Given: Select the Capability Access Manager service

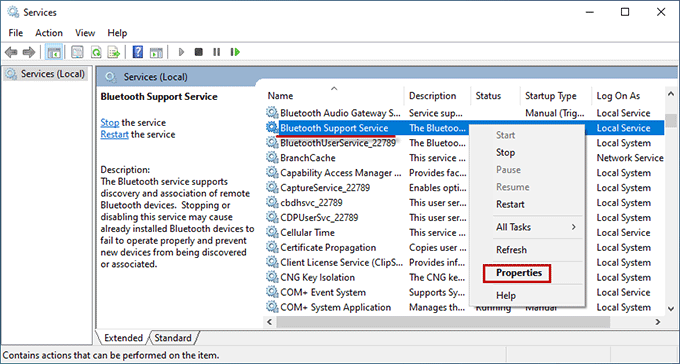Looking at the screenshot, I should pyautogui.click(x=341, y=173).
